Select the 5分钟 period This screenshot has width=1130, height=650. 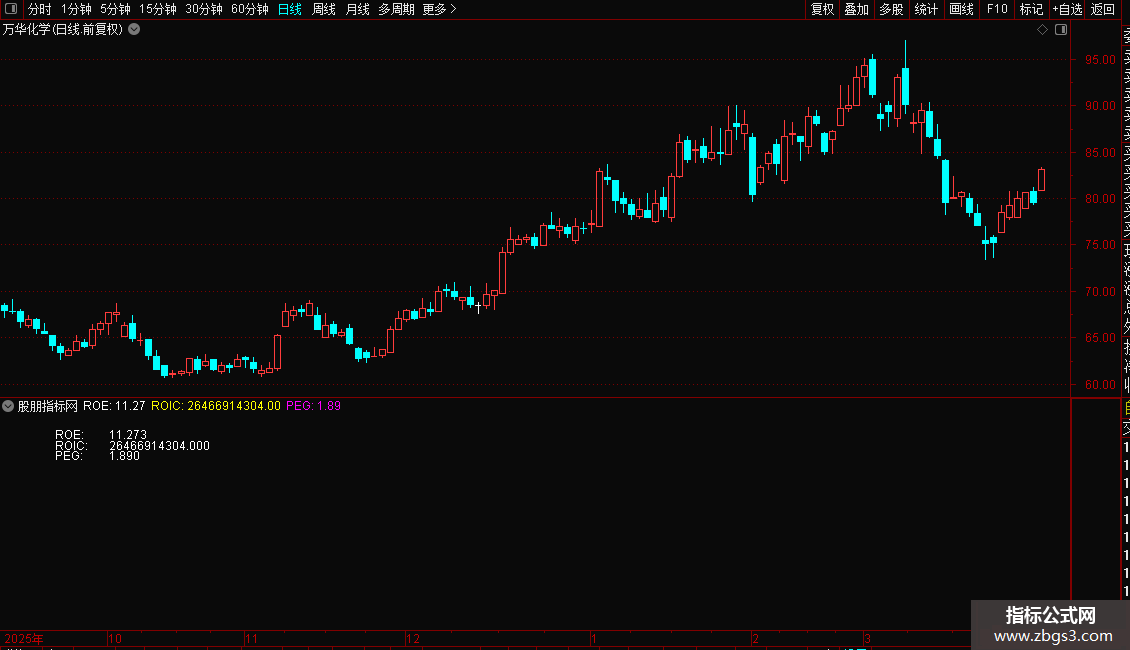(115, 9)
